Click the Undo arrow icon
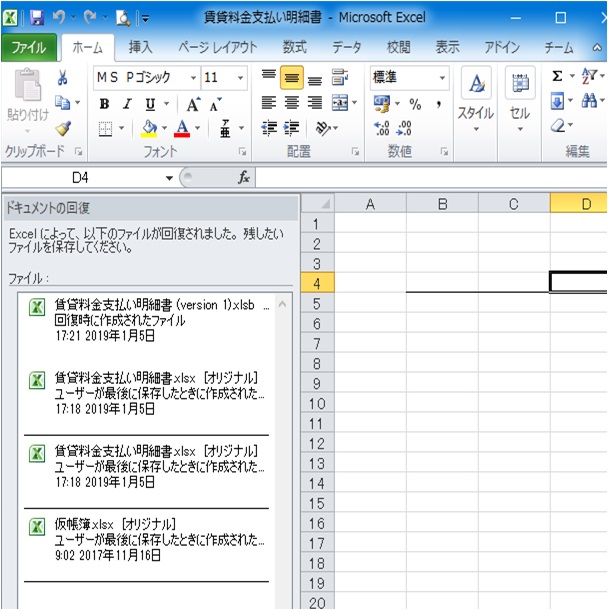Image resolution: width=608 pixels, height=610 pixels. pyautogui.click(x=59, y=17)
